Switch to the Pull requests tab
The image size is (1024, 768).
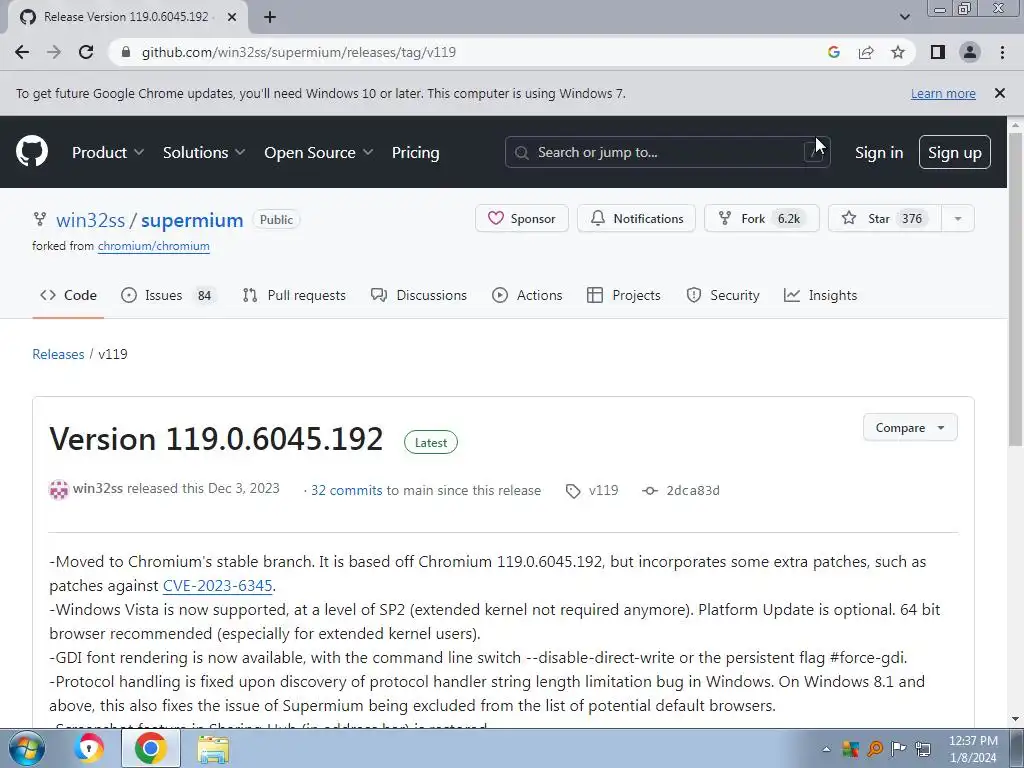[294, 295]
